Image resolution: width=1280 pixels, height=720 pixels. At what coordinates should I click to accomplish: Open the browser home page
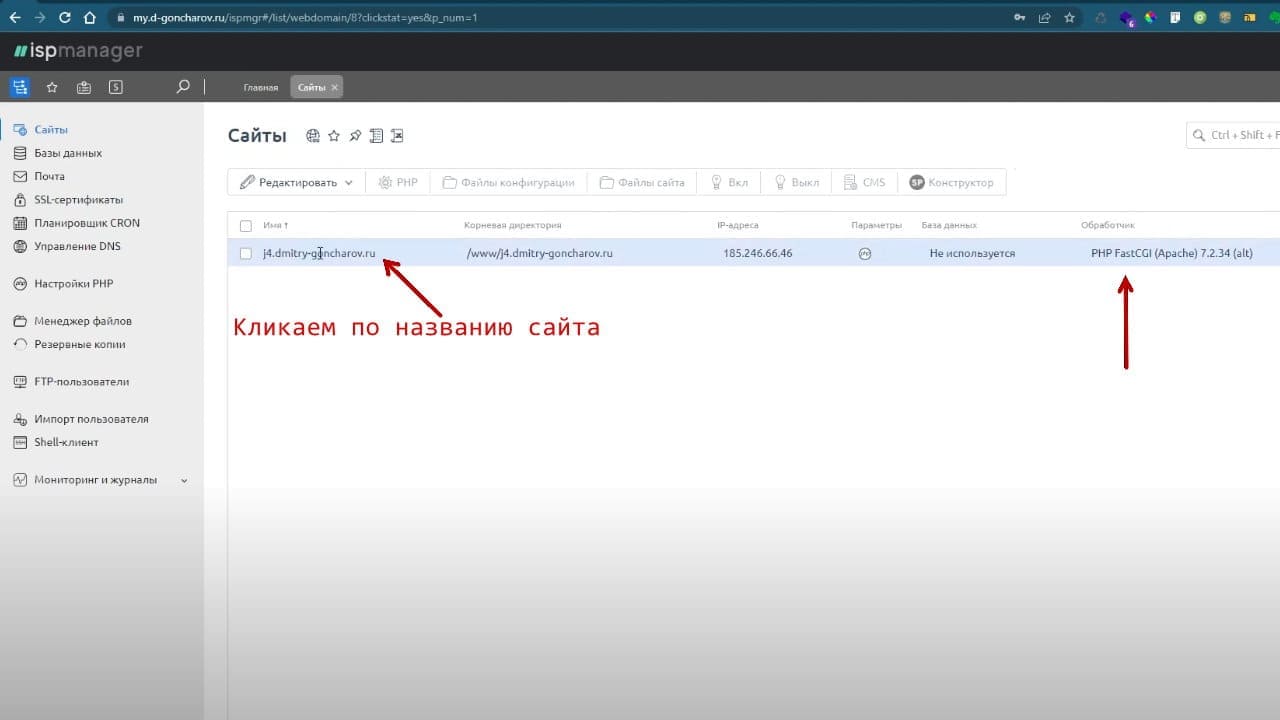point(90,18)
